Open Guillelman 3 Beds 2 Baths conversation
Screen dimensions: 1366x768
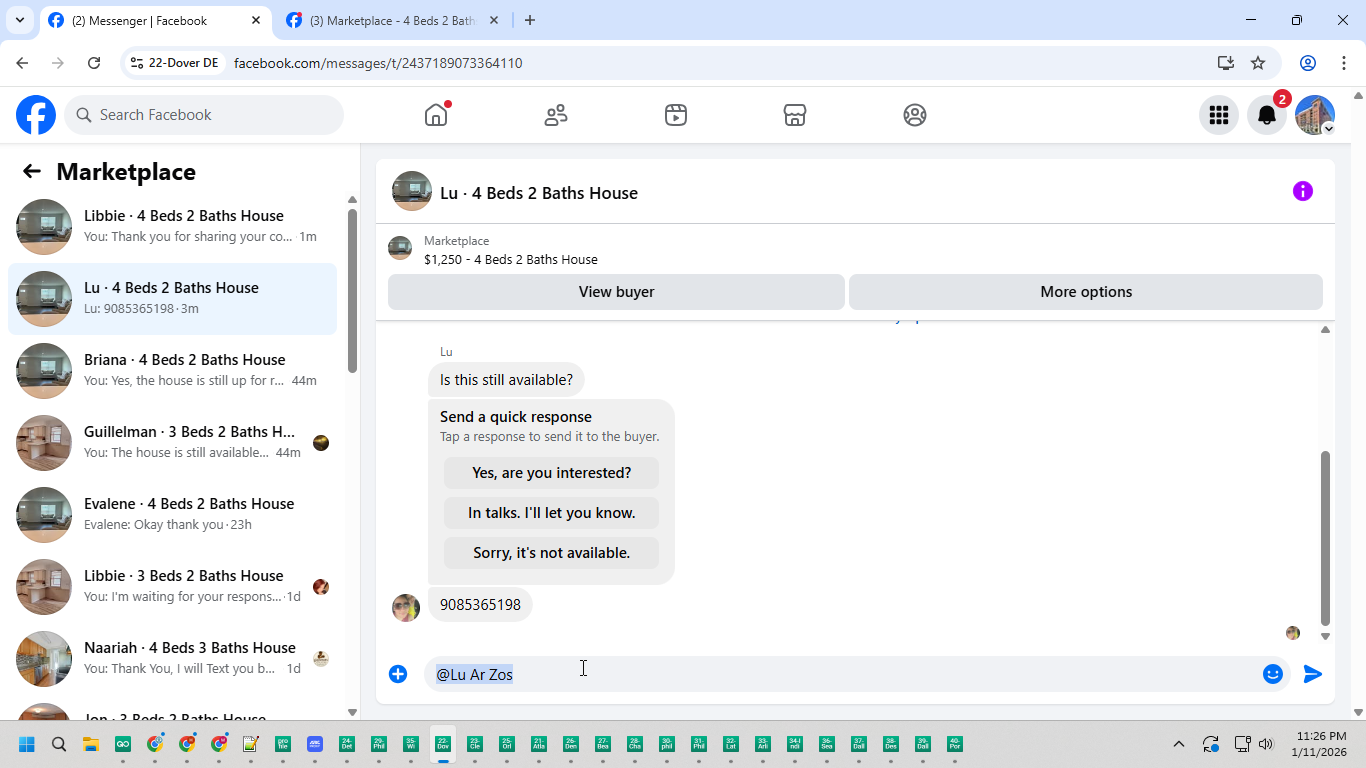173,443
